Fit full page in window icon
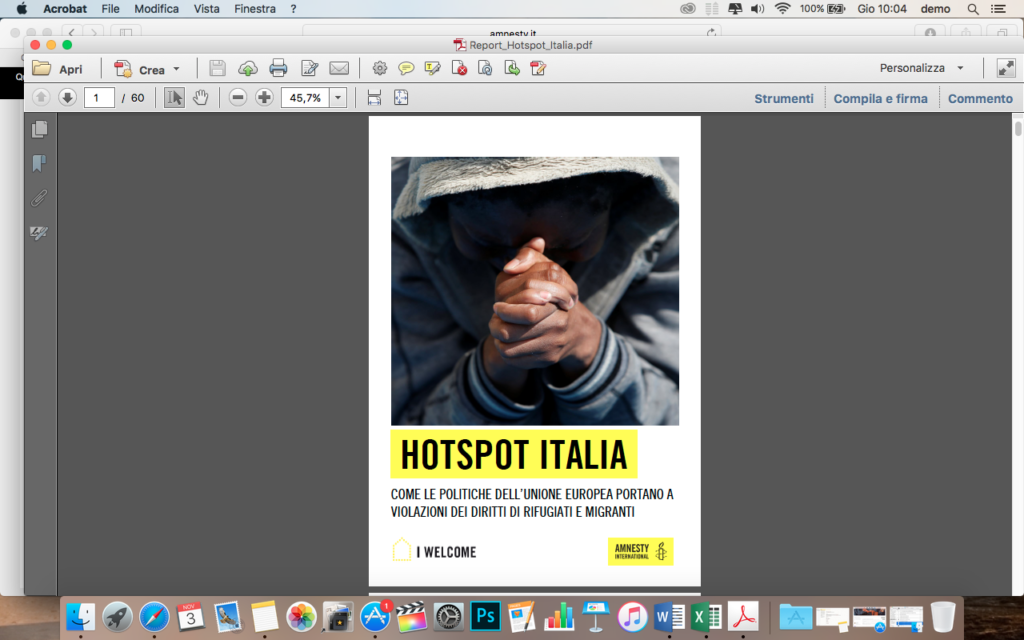 401,97
